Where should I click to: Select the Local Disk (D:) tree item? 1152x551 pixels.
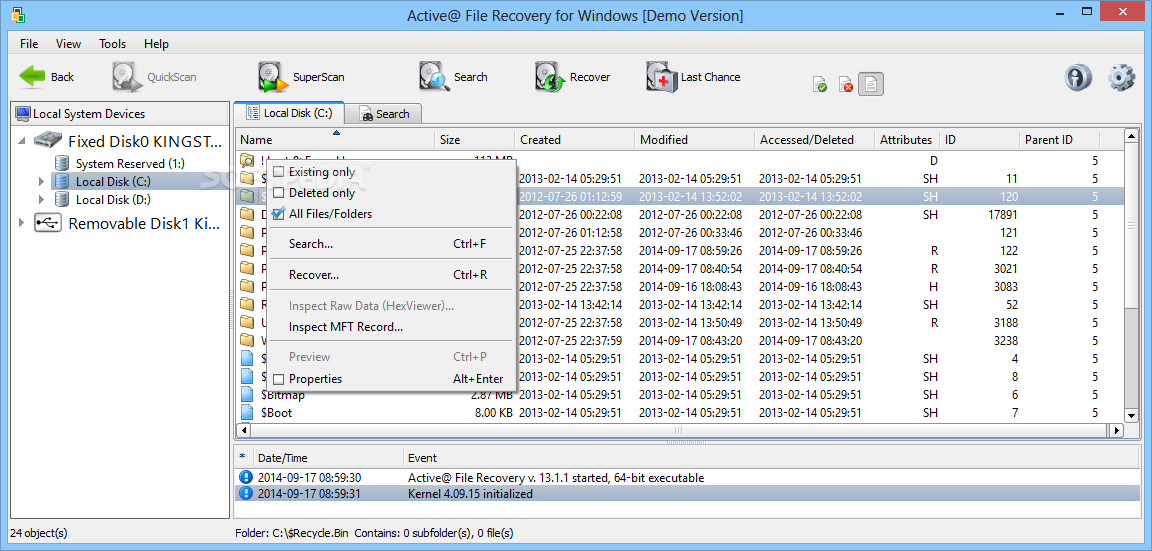point(114,199)
